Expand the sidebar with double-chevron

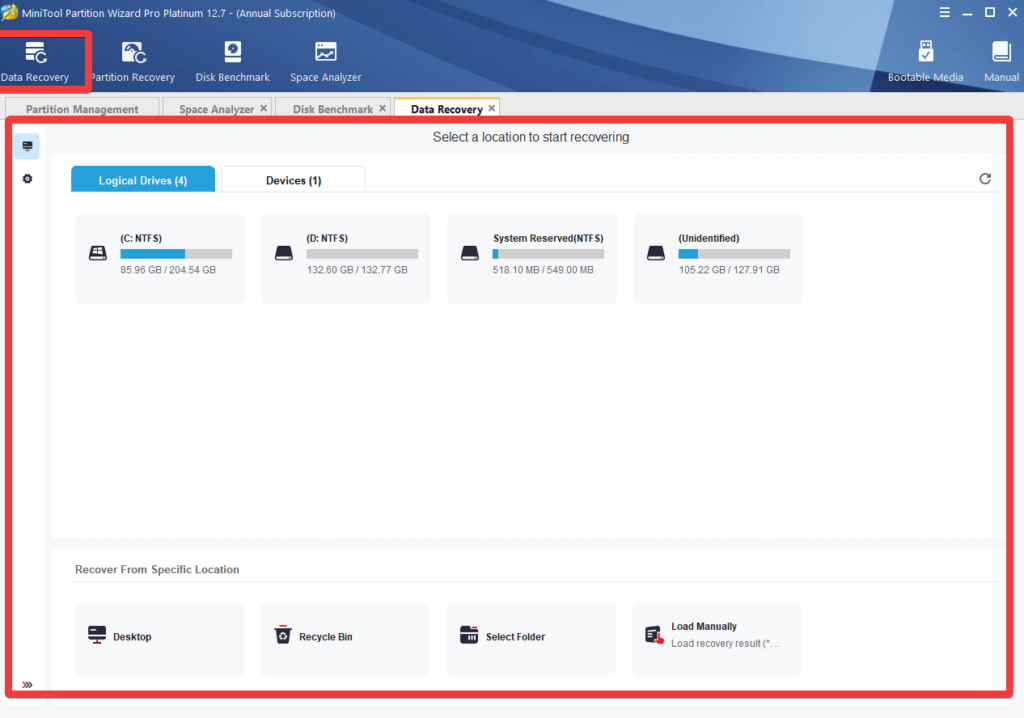tap(27, 685)
